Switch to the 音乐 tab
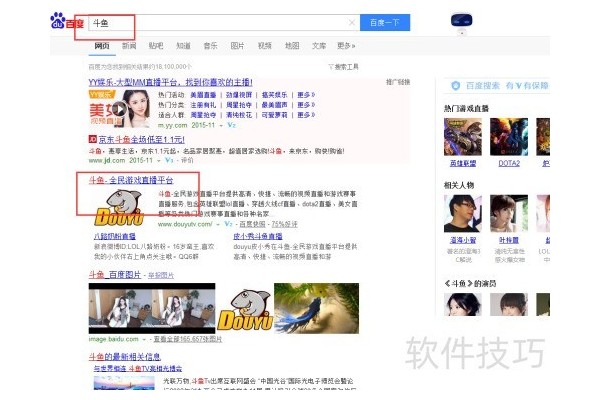The width and height of the screenshot is (600, 400). 210,46
